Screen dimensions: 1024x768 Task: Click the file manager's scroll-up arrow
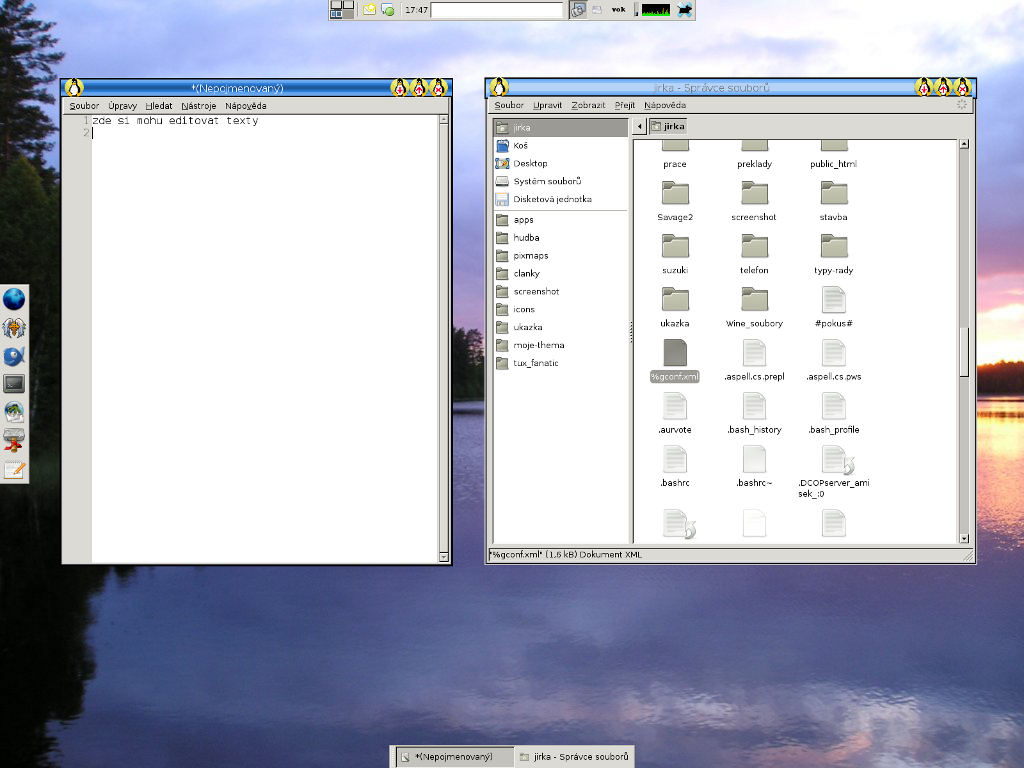(964, 144)
